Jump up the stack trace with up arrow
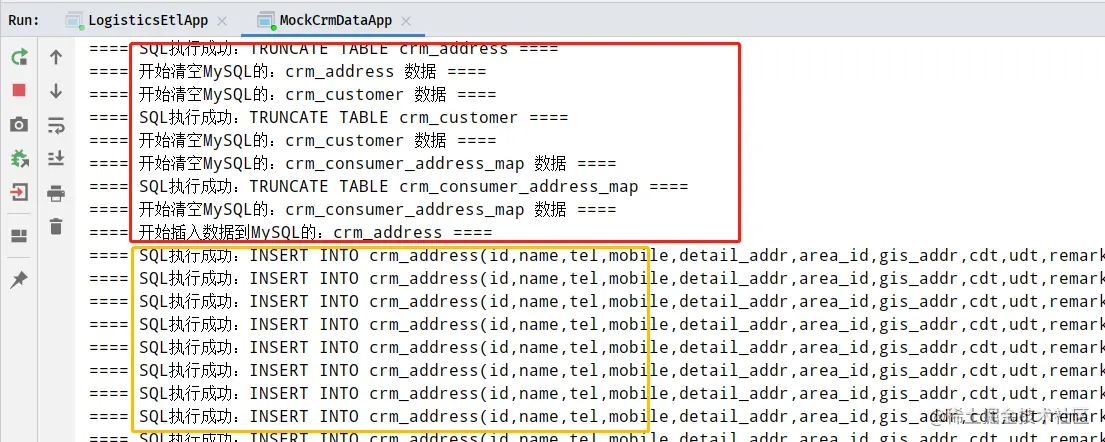1105x442 pixels. (56, 57)
